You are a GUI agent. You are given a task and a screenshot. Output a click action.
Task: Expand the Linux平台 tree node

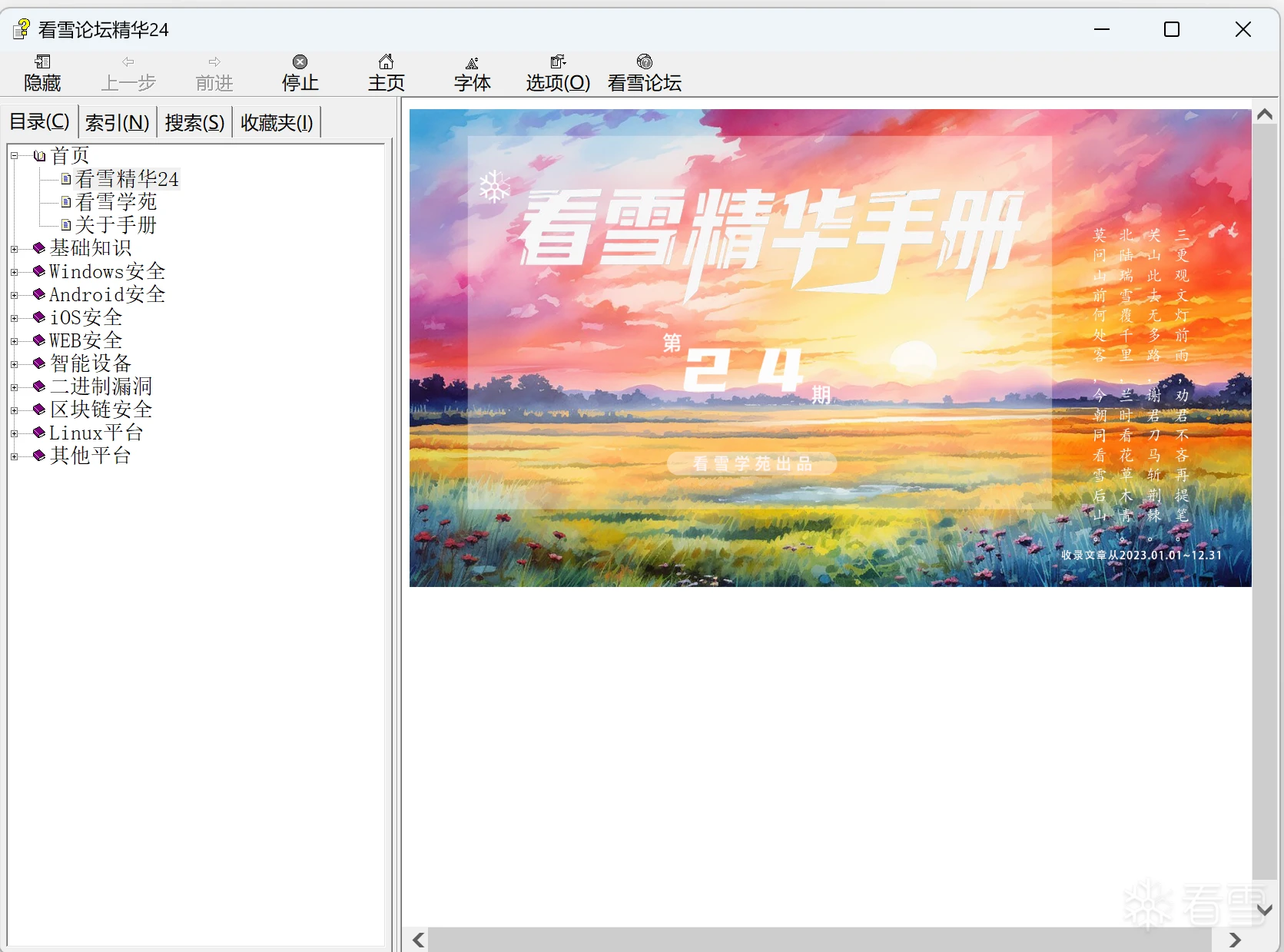[x=14, y=433]
